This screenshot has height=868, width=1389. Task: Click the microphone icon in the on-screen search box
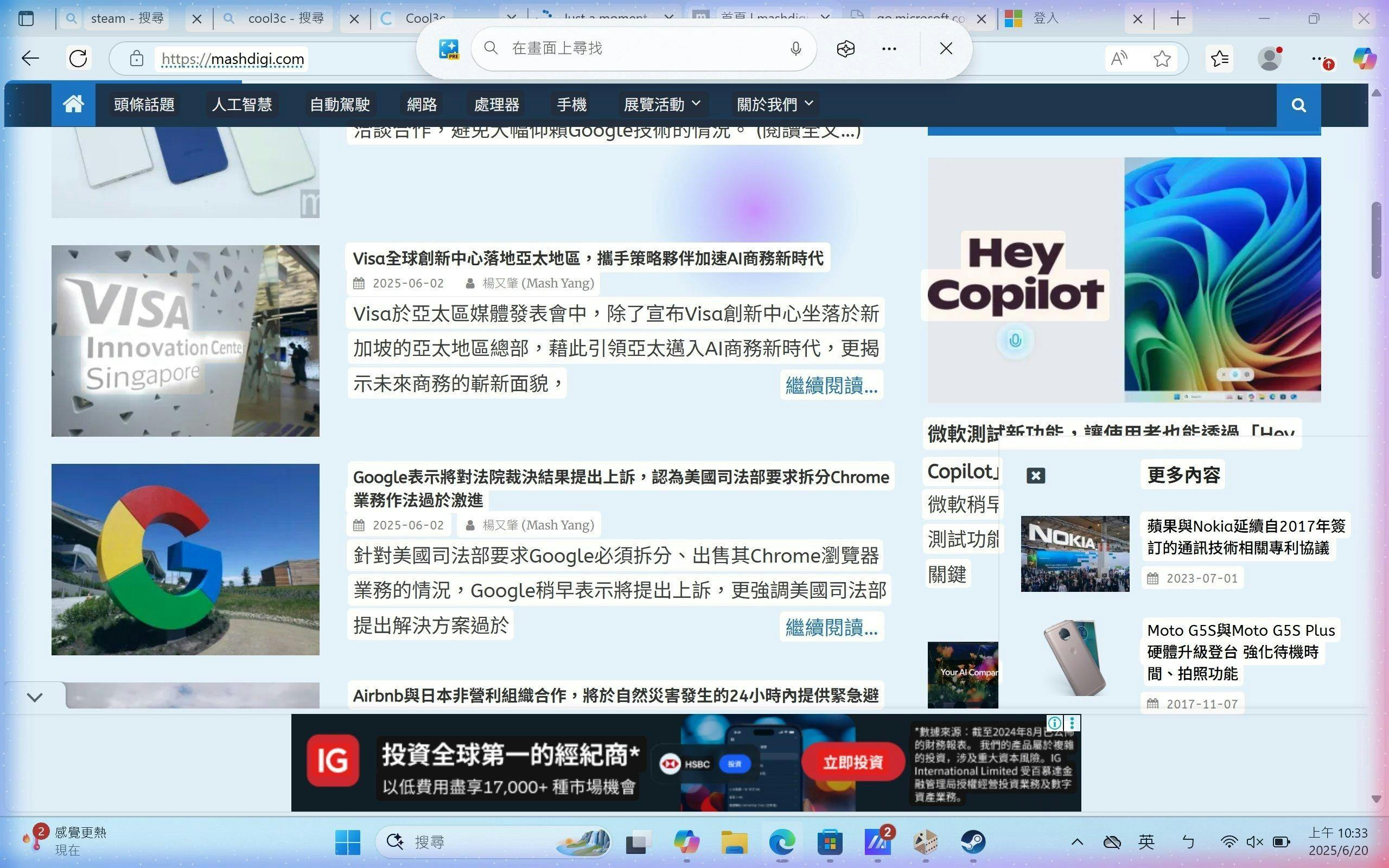(795, 49)
